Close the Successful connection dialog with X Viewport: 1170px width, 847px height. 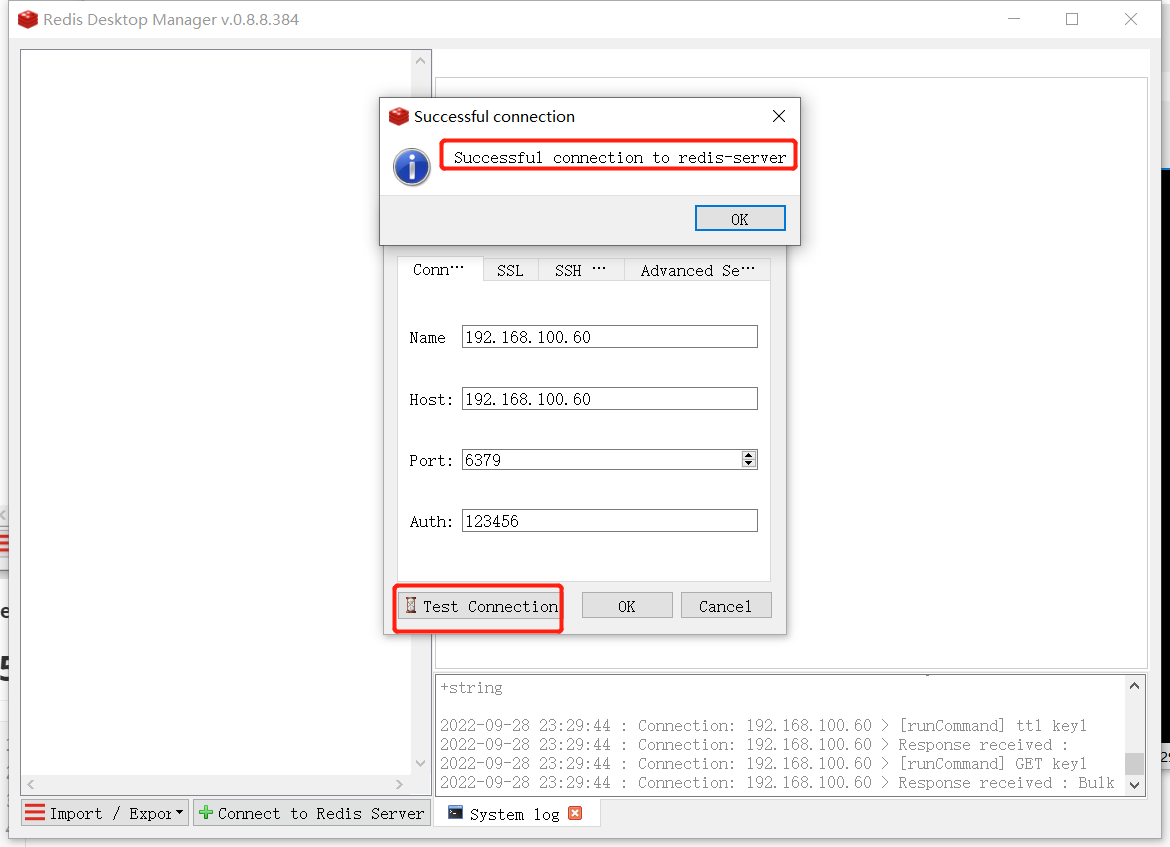779,116
